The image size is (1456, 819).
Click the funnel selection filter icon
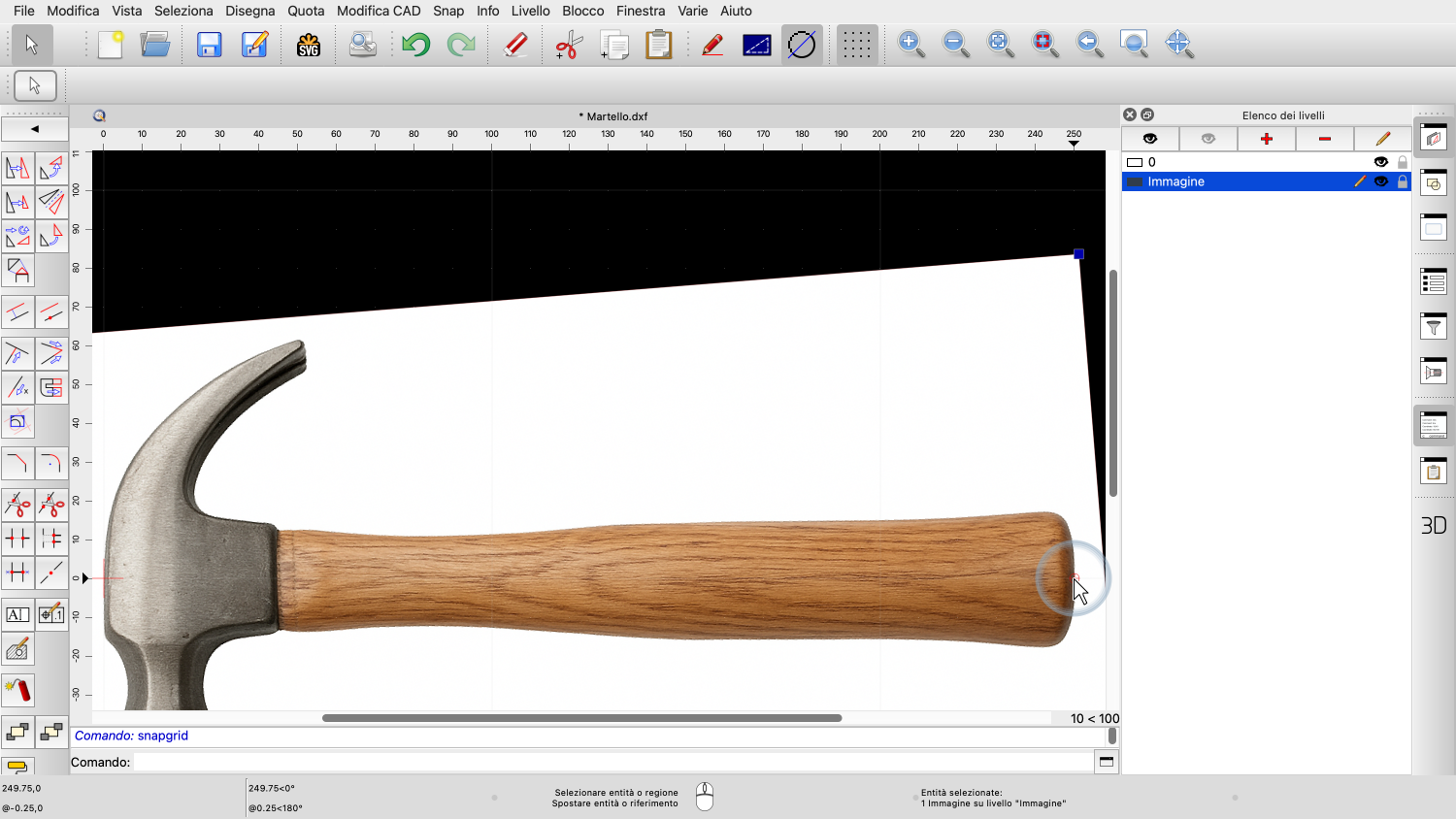pos(1433,327)
